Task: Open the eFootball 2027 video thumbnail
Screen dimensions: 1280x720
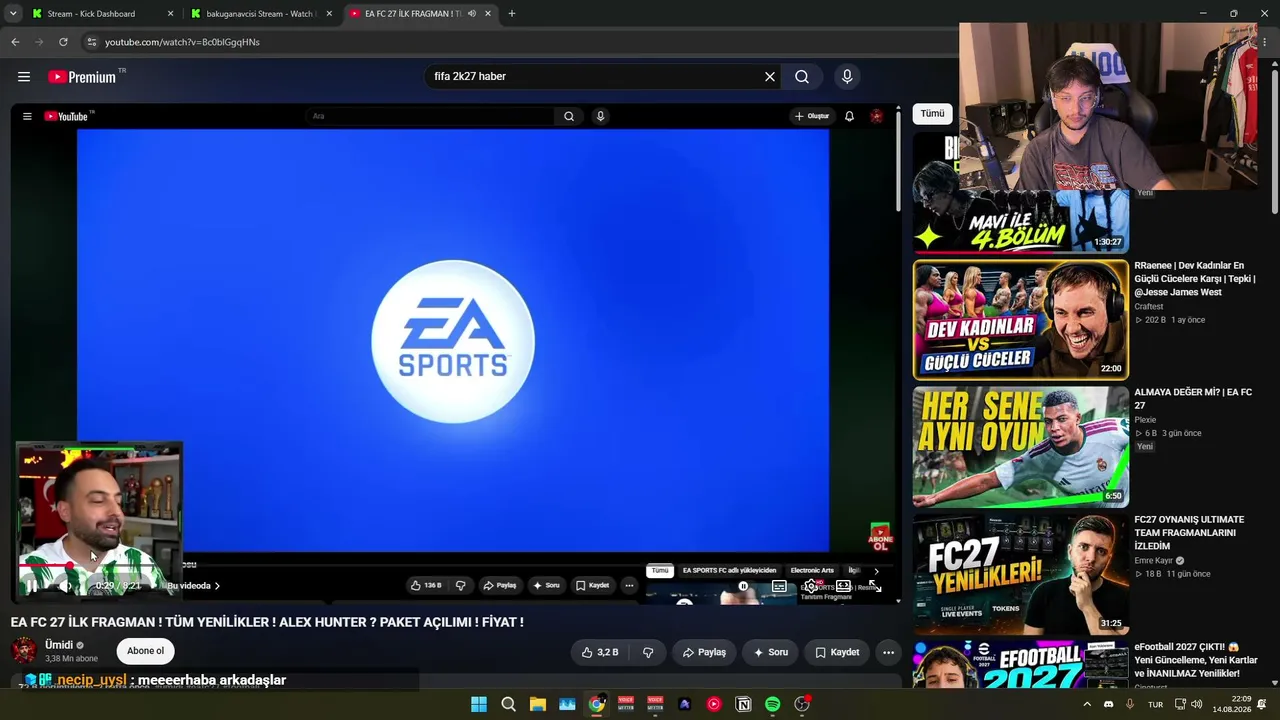Action: pos(1020,665)
